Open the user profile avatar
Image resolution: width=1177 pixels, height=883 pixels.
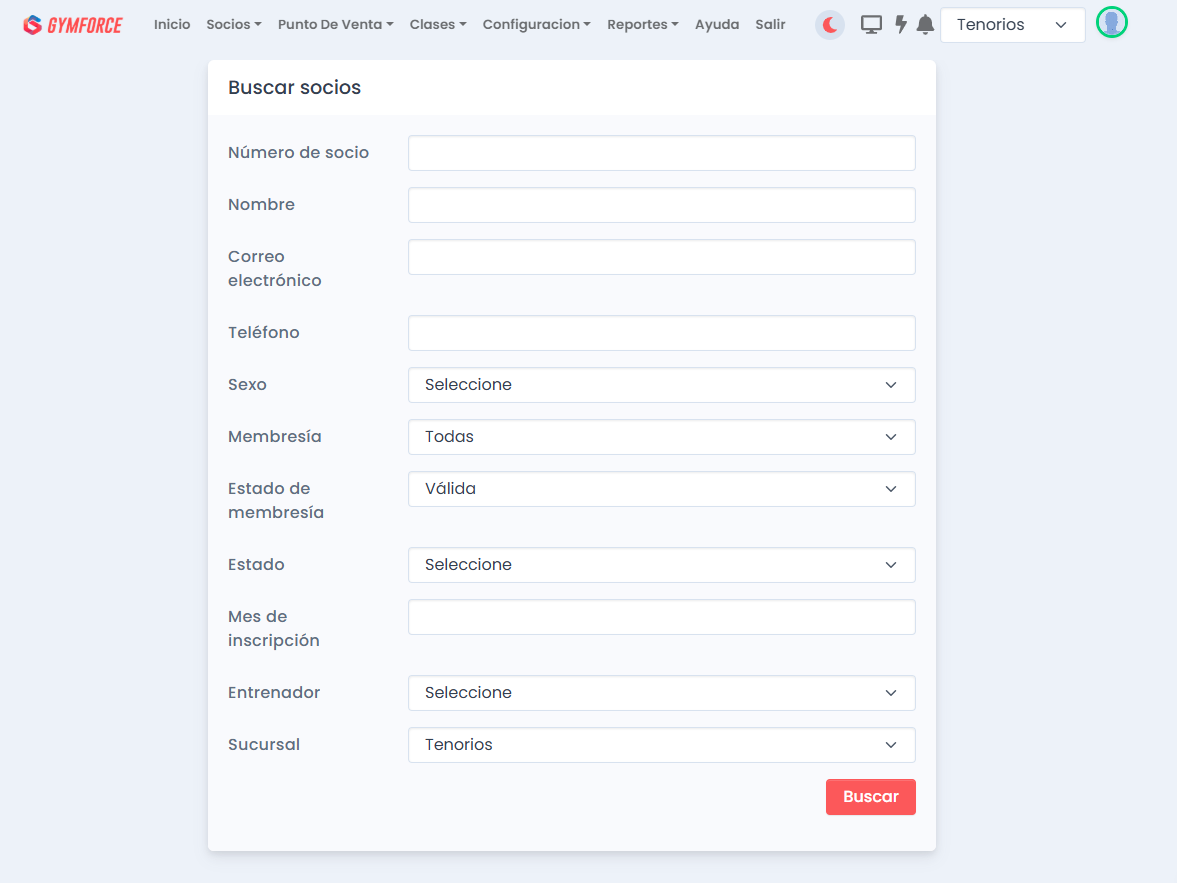1111,23
